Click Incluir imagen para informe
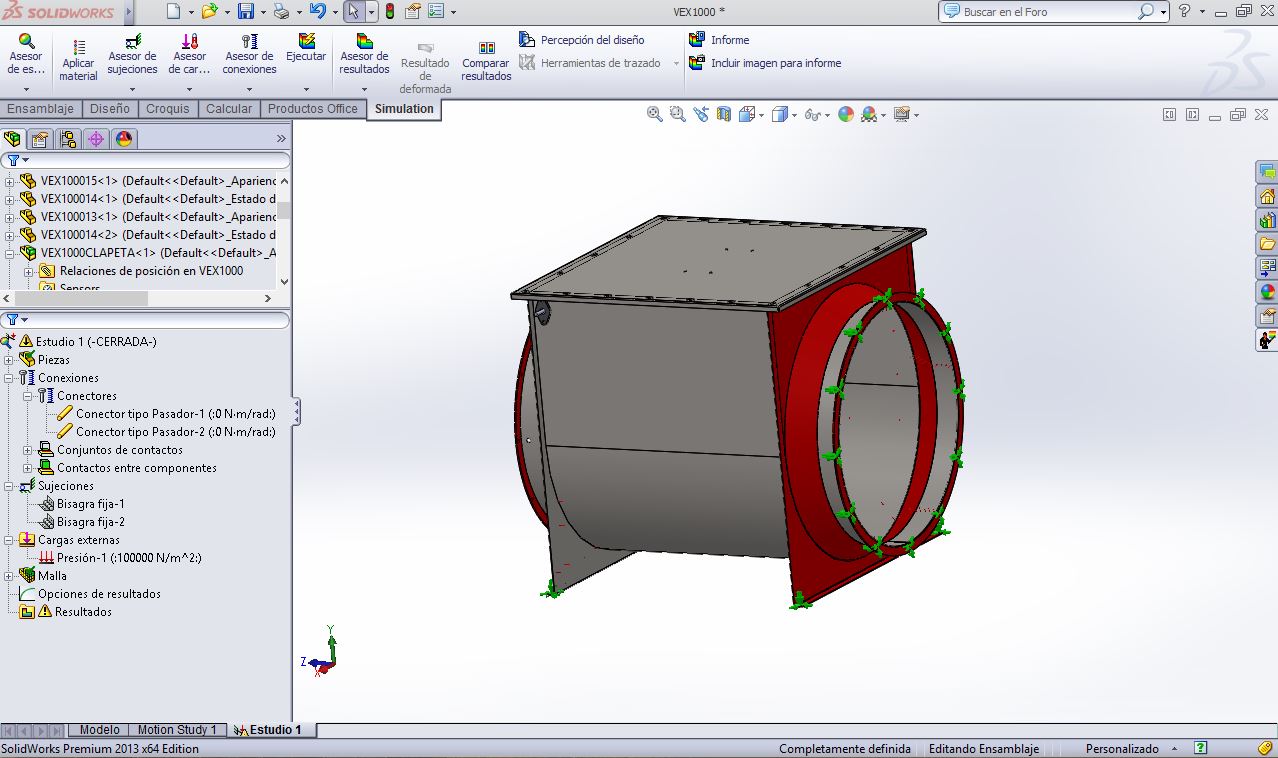Image resolution: width=1278 pixels, height=758 pixels. tap(765, 63)
